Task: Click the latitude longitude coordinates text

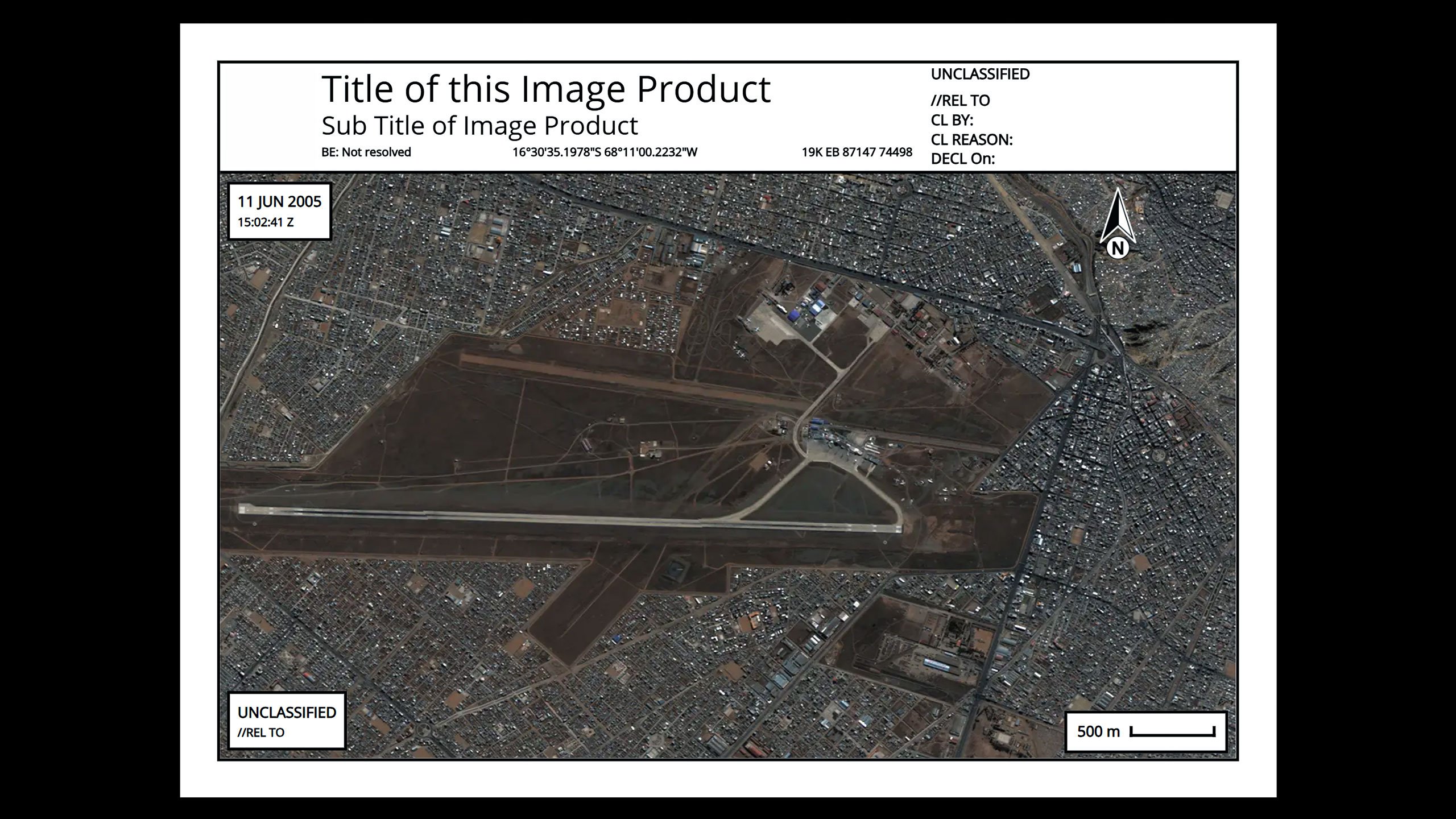Action: click(x=605, y=152)
